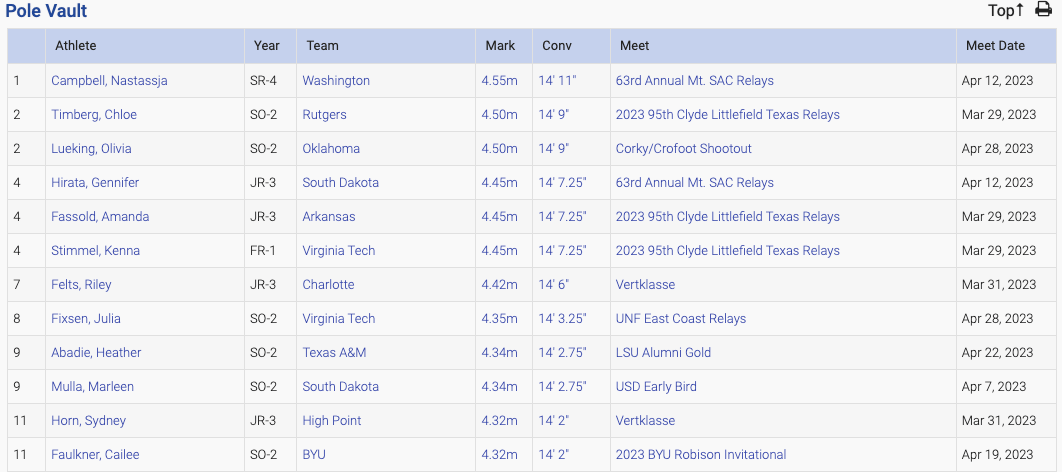Jump to Top with the arrow link
Screen dimensions: 1062x472
[x=1005, y=10]
